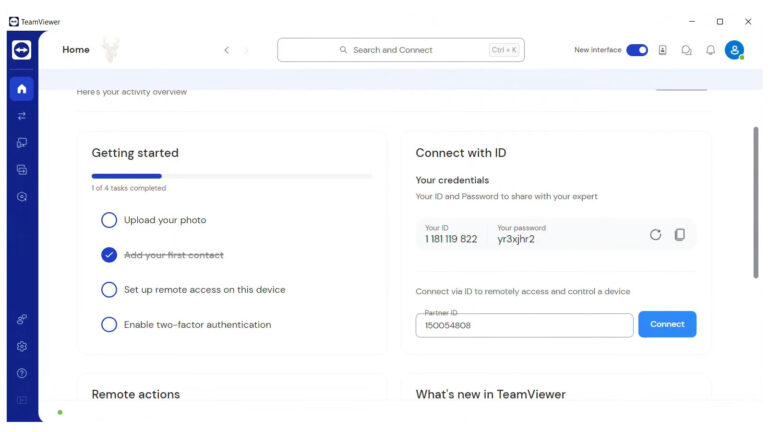
Task: Open the notifications bell
Action: pyautogui.click(x=710, y=50)
